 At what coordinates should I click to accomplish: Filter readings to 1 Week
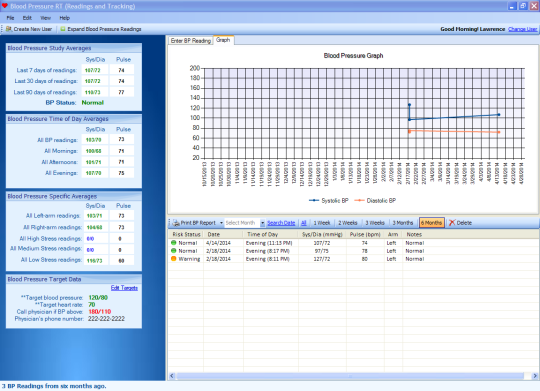point(322,223)
